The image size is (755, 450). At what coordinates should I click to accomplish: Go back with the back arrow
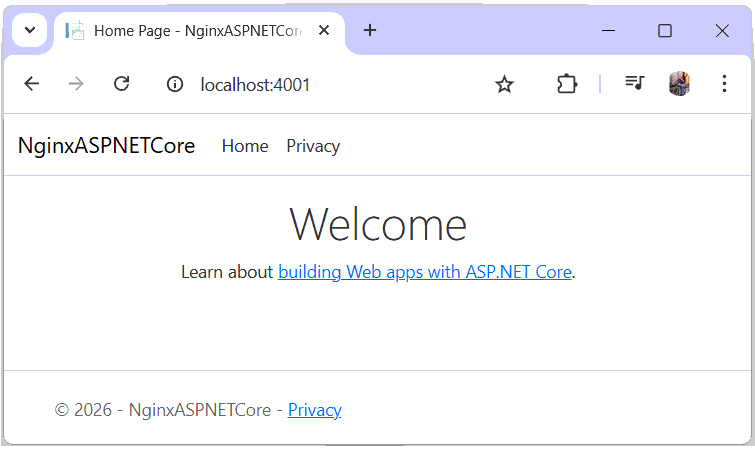(x=32, y=84)
